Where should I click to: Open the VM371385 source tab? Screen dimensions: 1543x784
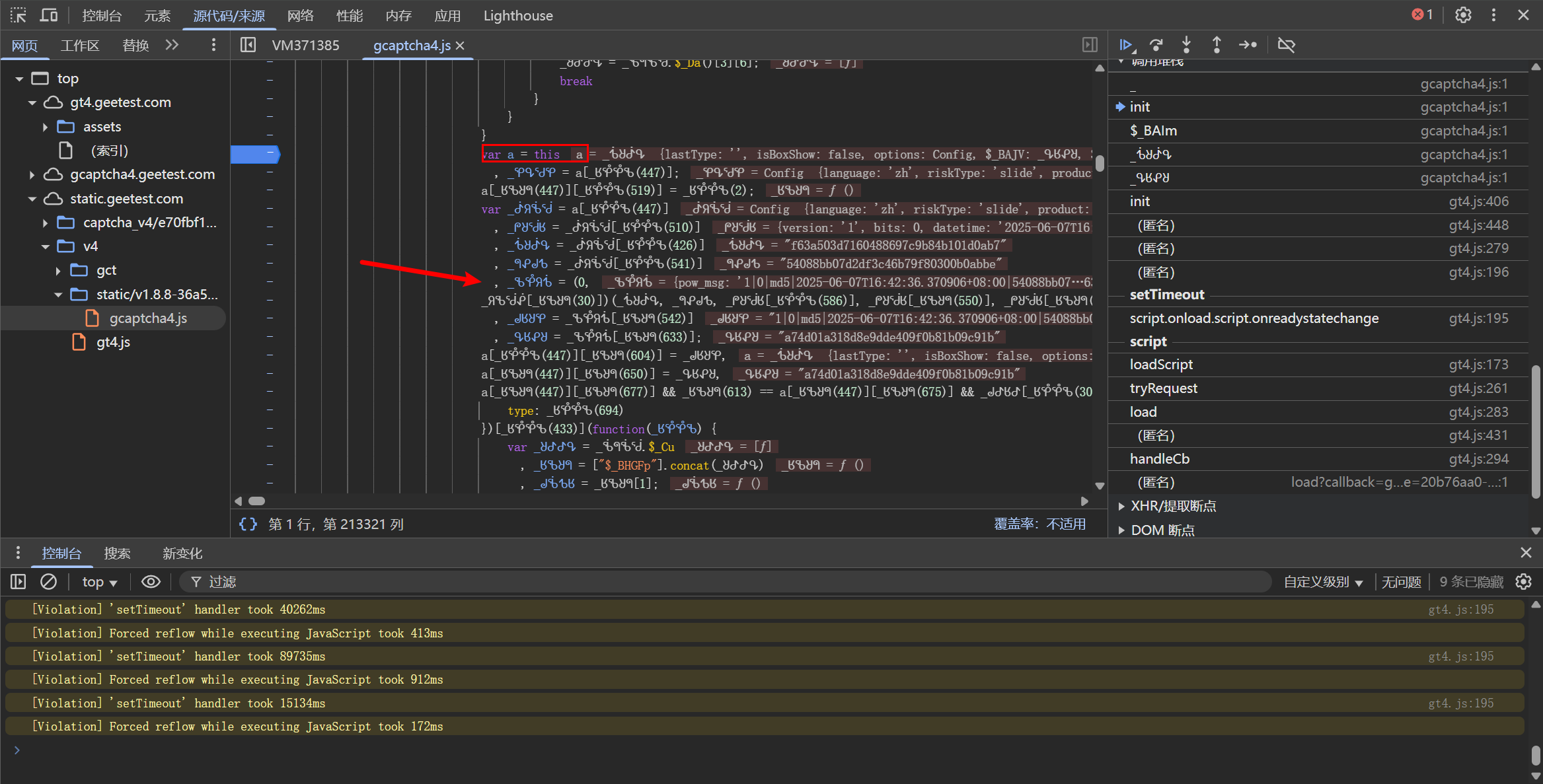pyautogui.click(x=305, y=45)
